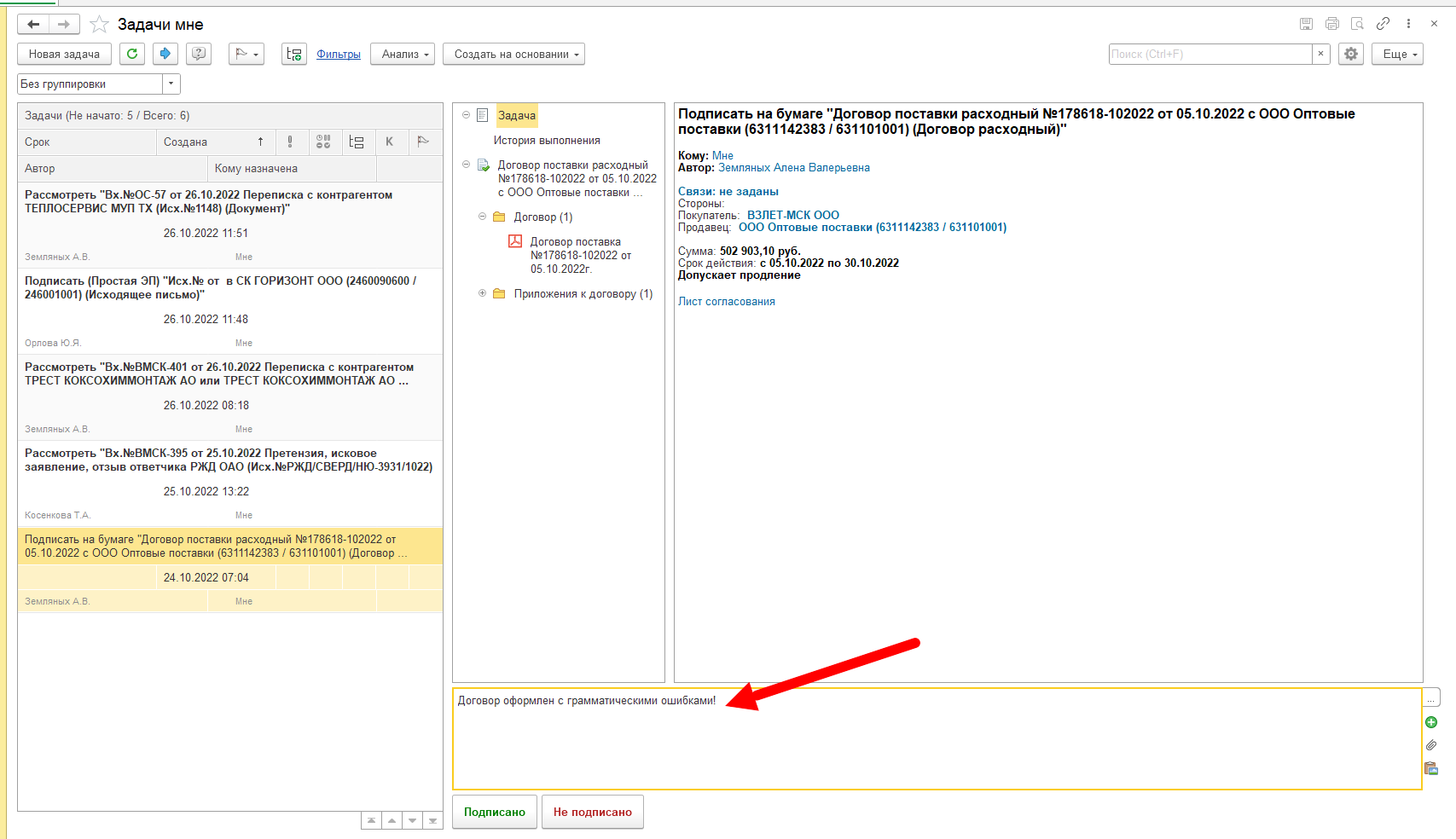
Task: Click the question mark toolbar icon
Action: (x=199, y=54)
